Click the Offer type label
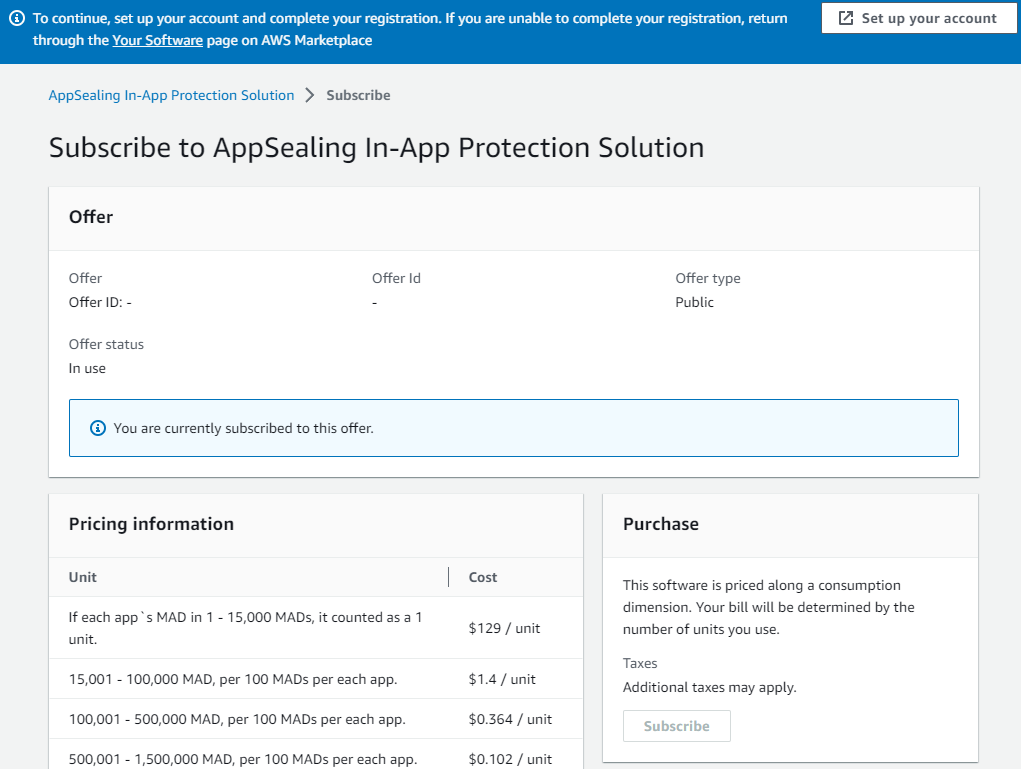Image resolution: width=1021 pixels, height=769 pixels. tap(708, 278)
